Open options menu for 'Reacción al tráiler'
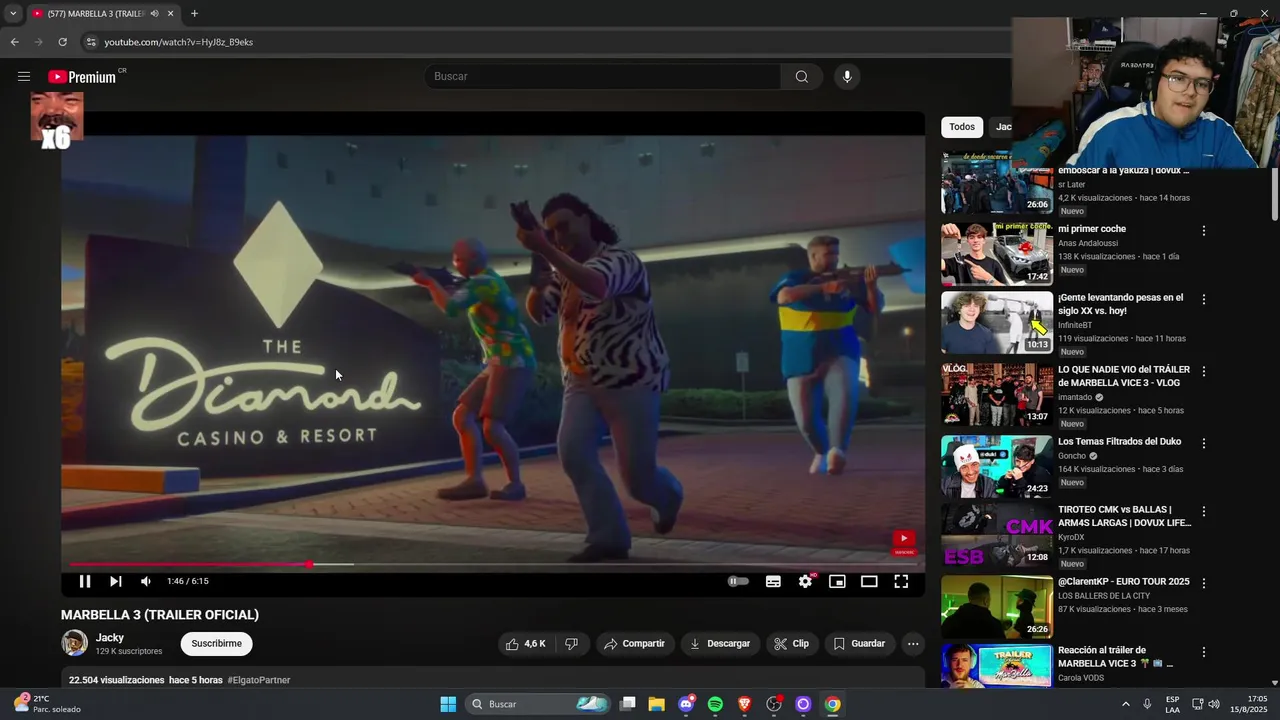 coord(1204,652)
